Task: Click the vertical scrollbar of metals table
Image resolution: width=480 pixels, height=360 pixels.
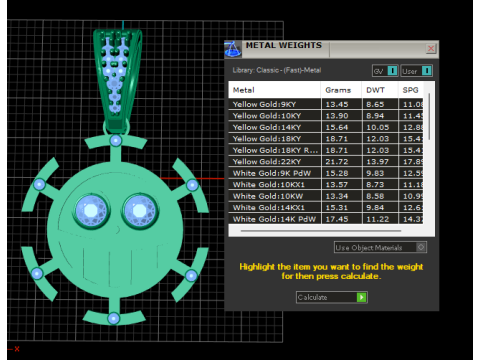Action: click(x=429, y=117)
